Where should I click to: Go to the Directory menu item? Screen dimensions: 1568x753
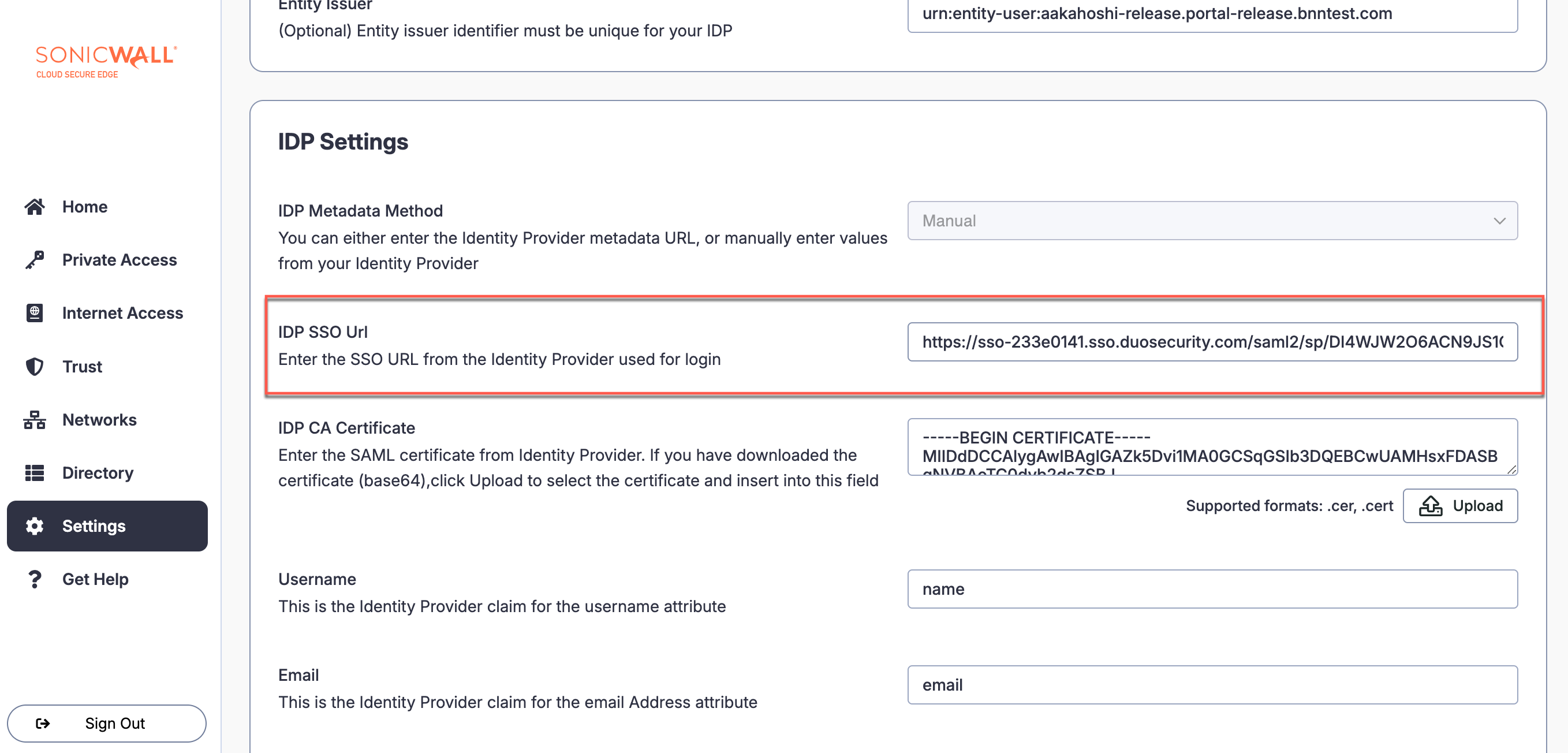(98, 473)
